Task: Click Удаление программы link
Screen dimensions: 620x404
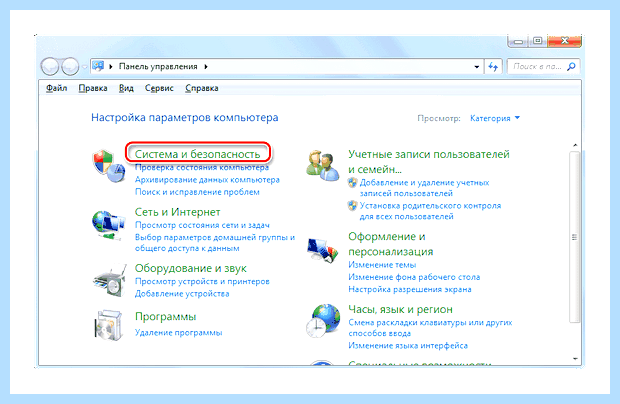Action: 179,333
